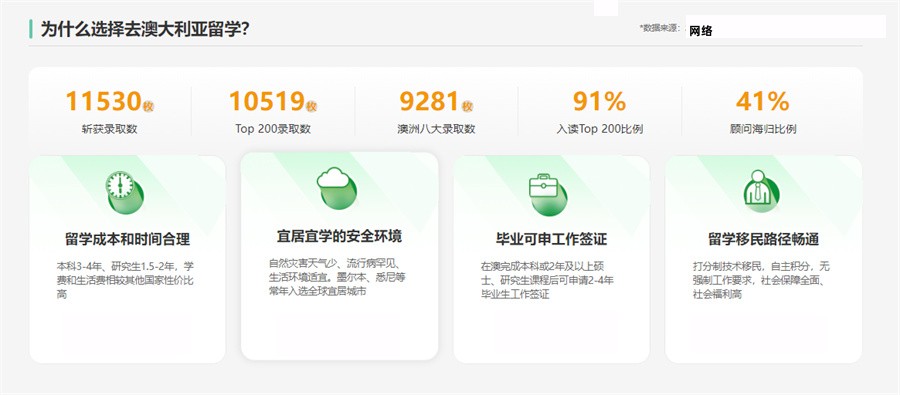Click the 91% statistic value
This screenshot has height=395, width=900.
(599, 102)
